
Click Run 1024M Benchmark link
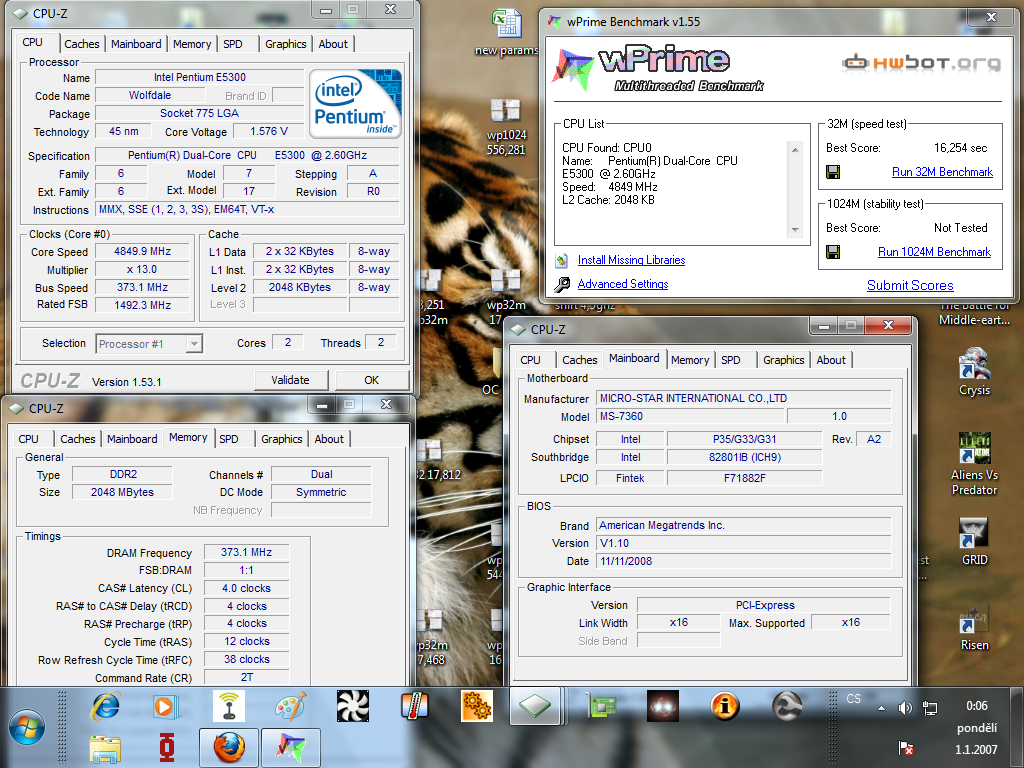tap(935, 251)
